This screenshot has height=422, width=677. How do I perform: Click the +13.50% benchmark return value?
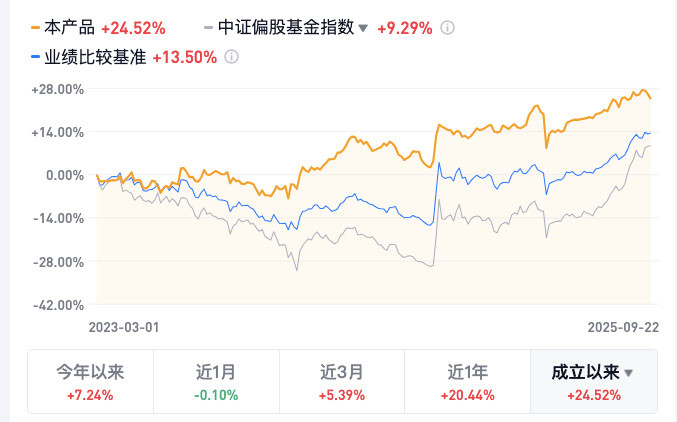tap(184, 57)
